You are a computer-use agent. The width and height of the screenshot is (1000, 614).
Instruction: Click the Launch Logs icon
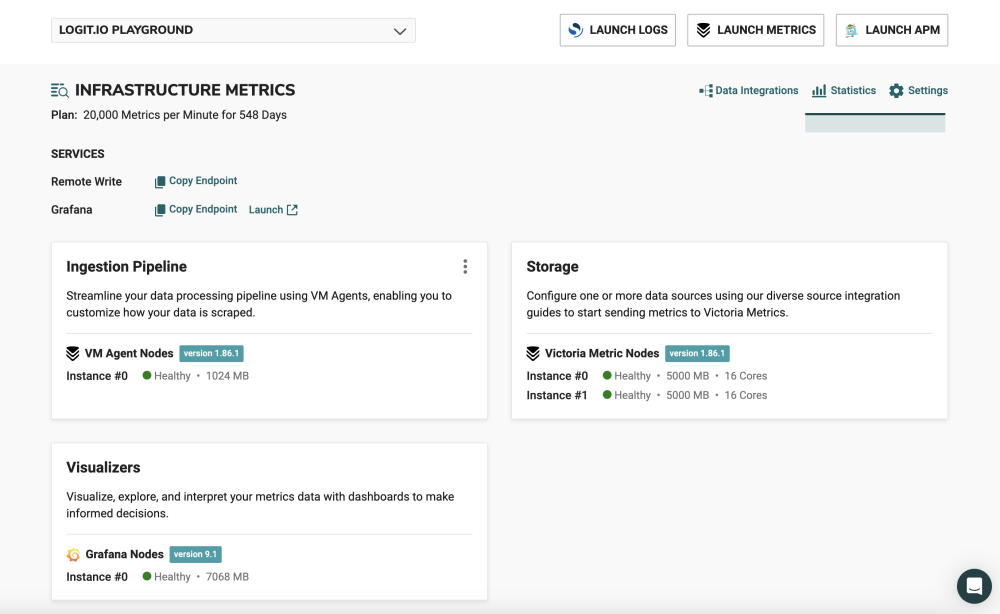pos(575,29)
